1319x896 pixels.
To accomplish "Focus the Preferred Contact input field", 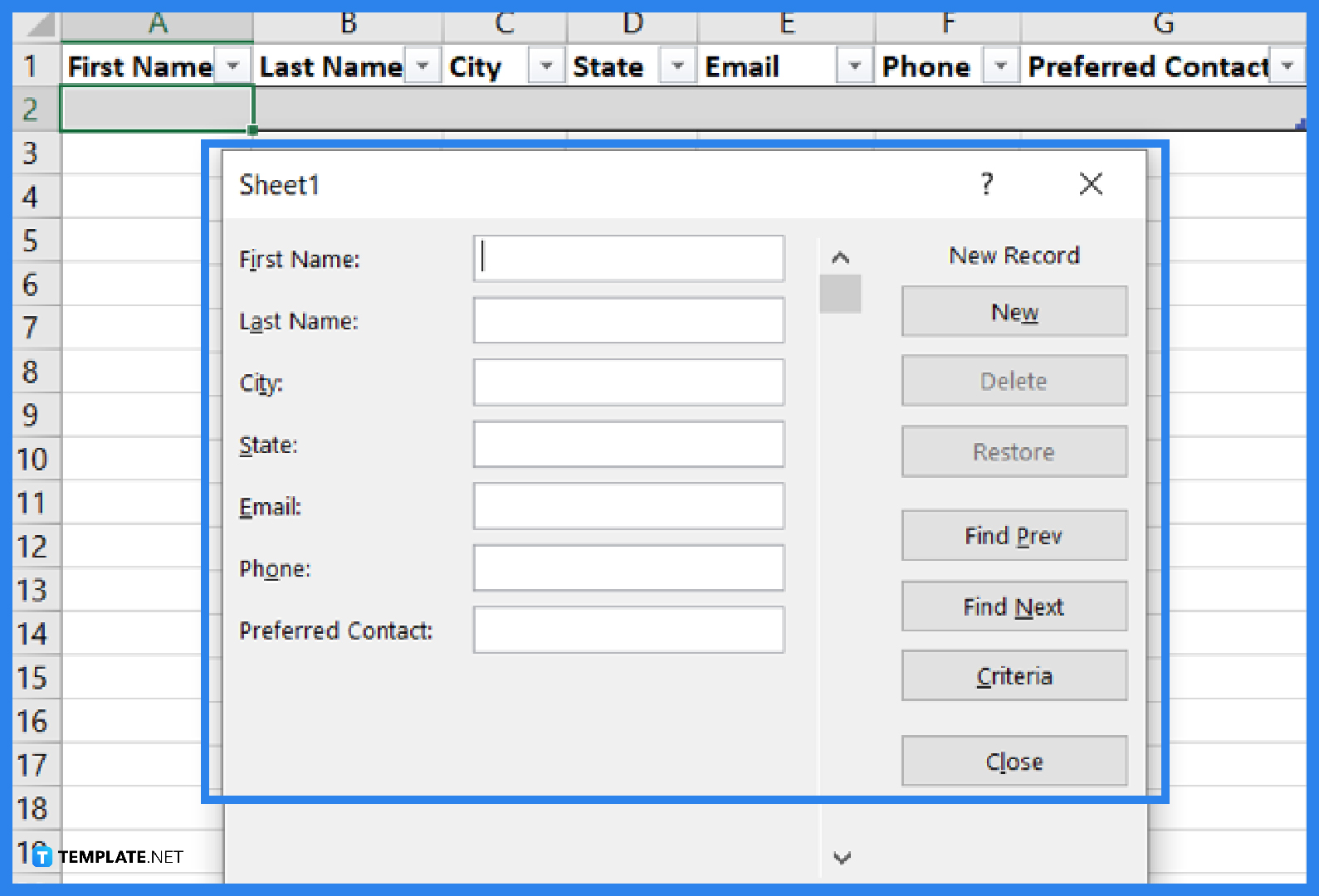I will coord(628,630).
